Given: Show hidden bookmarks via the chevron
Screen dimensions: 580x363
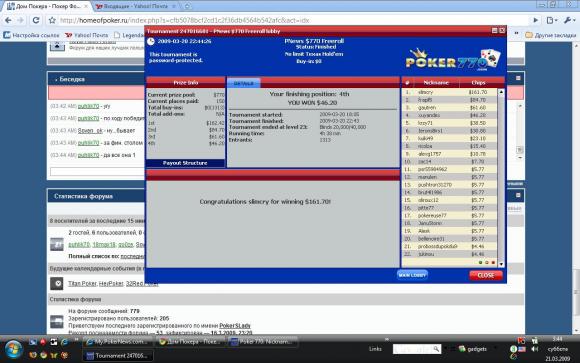Looking at the screenshot, I should point(516,34).
